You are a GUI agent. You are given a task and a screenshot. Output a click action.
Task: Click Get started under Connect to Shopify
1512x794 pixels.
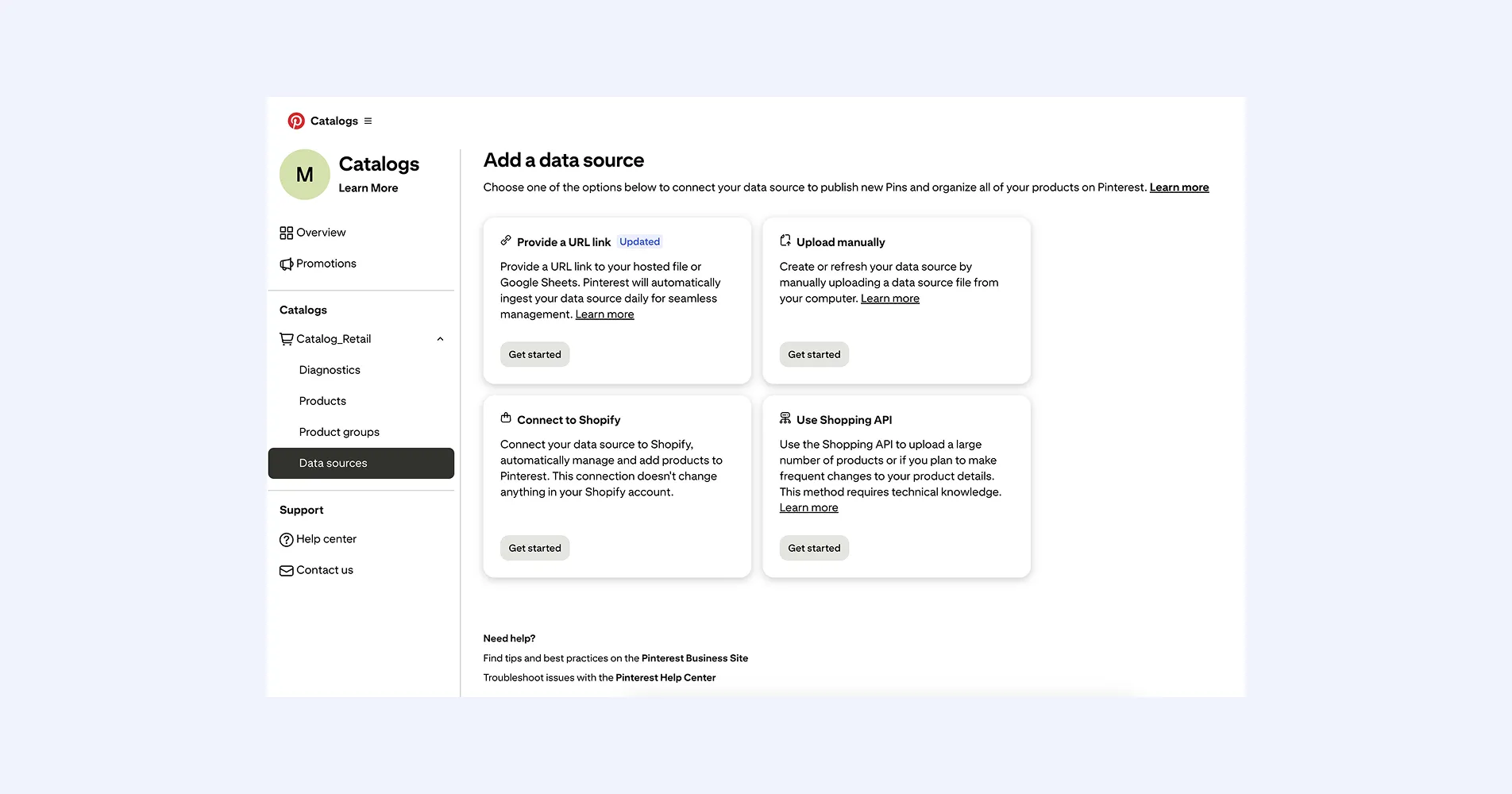coord(534,548)
